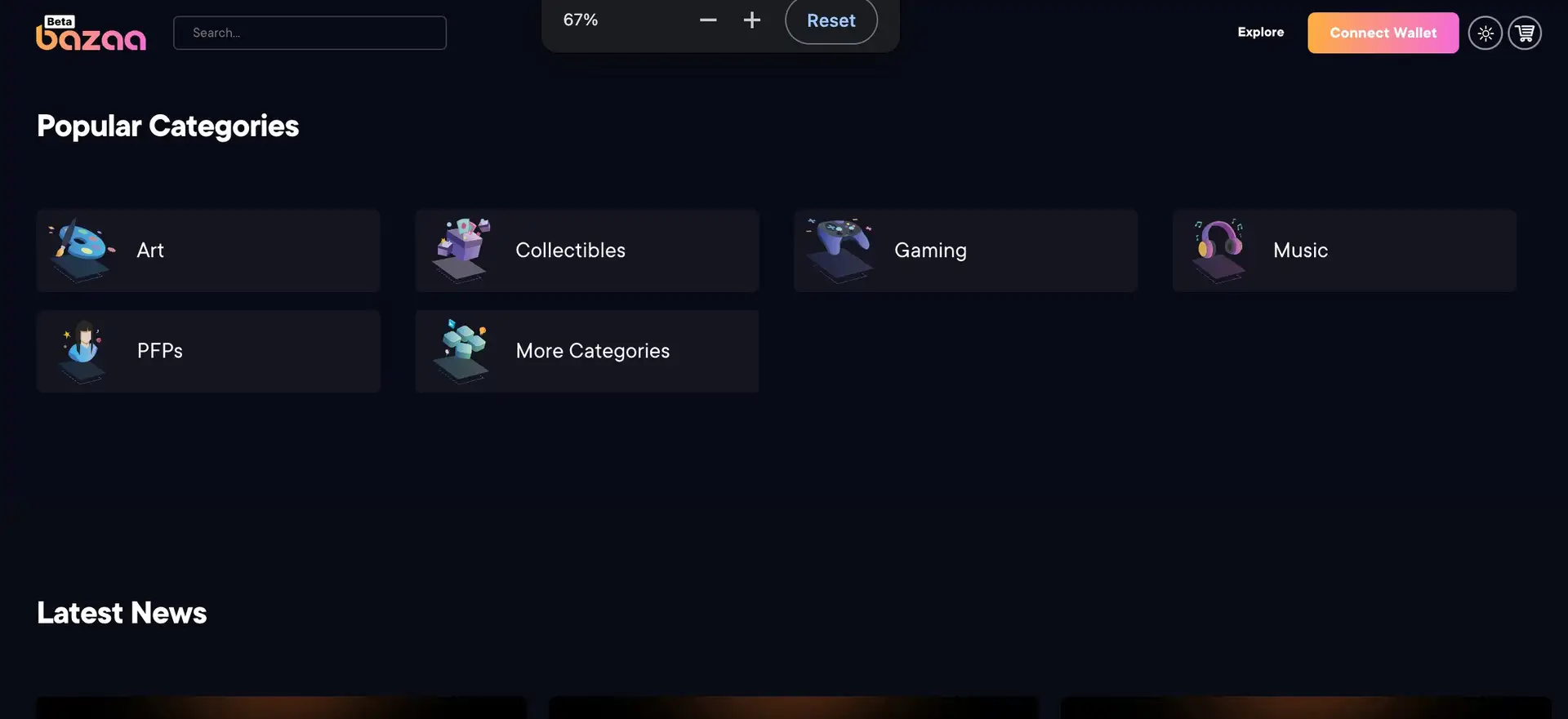
Task: Open the shopping cart icon
Action: point(1524,33)
